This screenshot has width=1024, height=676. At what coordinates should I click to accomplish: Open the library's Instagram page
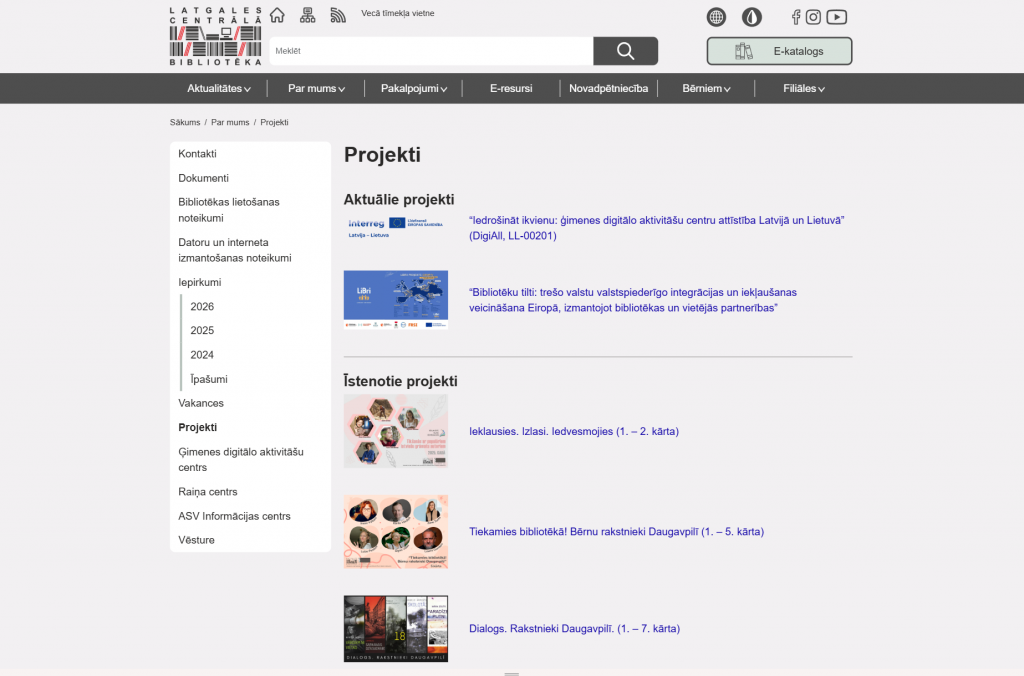[x=814, y=17]
